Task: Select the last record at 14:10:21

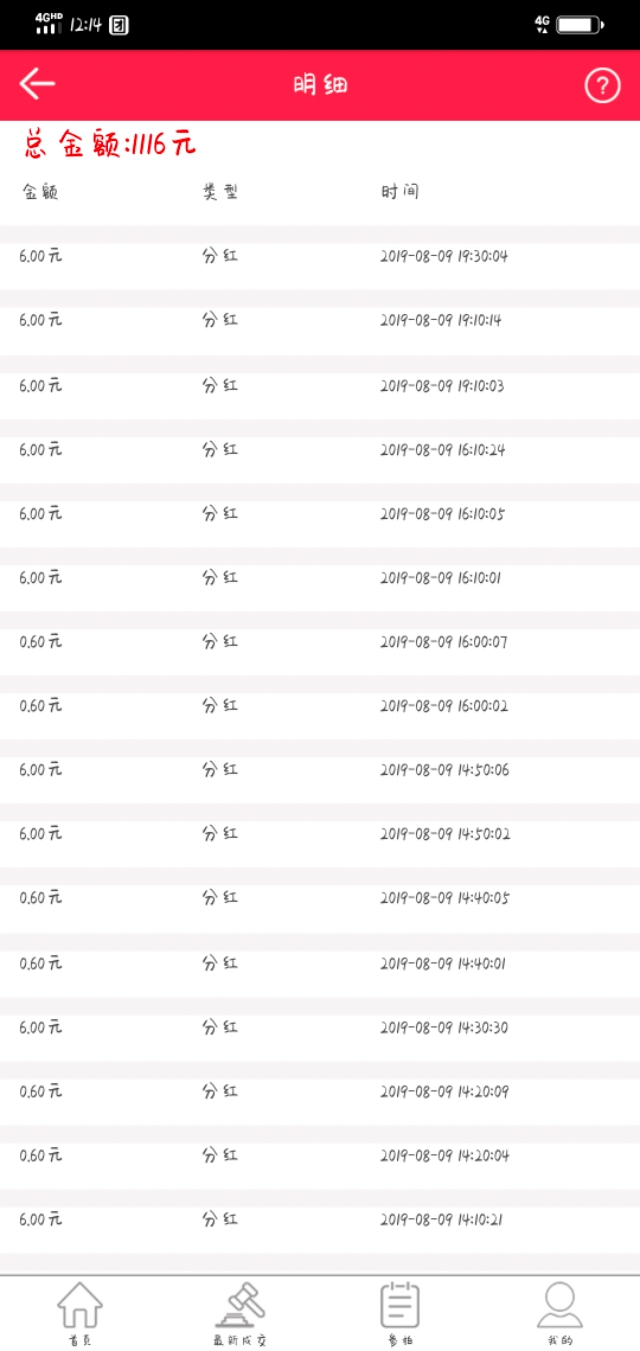Action: [320, 1219]
